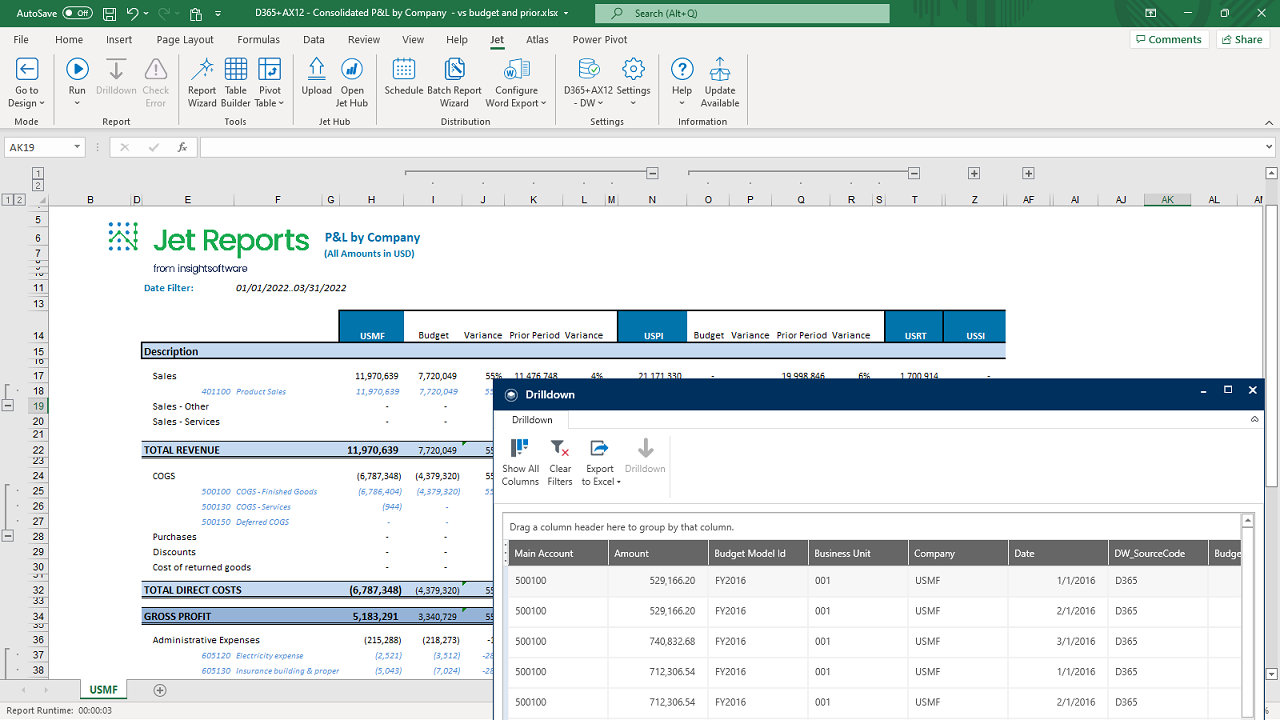The image size is (1280, 720).
Task: Click the Go to Design mode icon
Action: (x=27, y=83)
